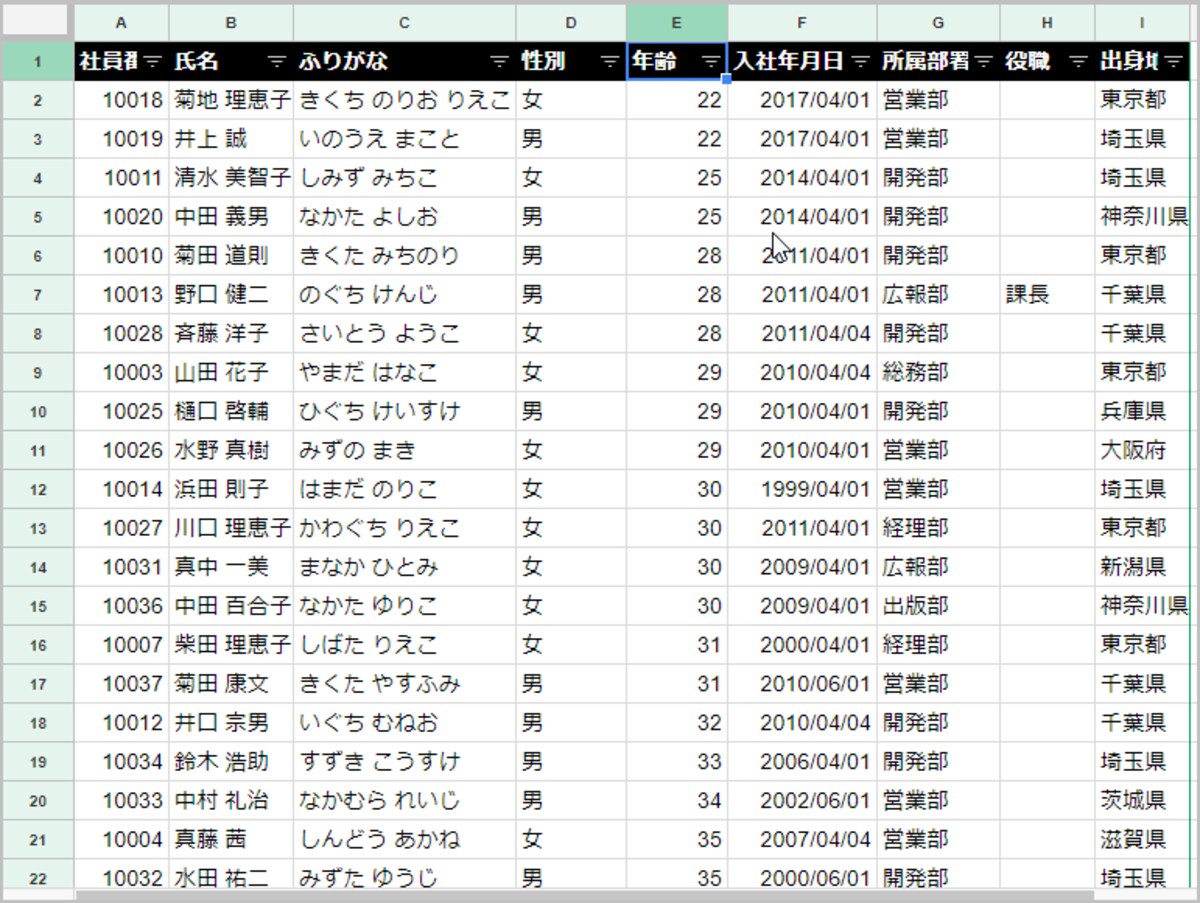1200x903 pixels.
Task: Click cell 新潟県
Action: point(1142,568)
